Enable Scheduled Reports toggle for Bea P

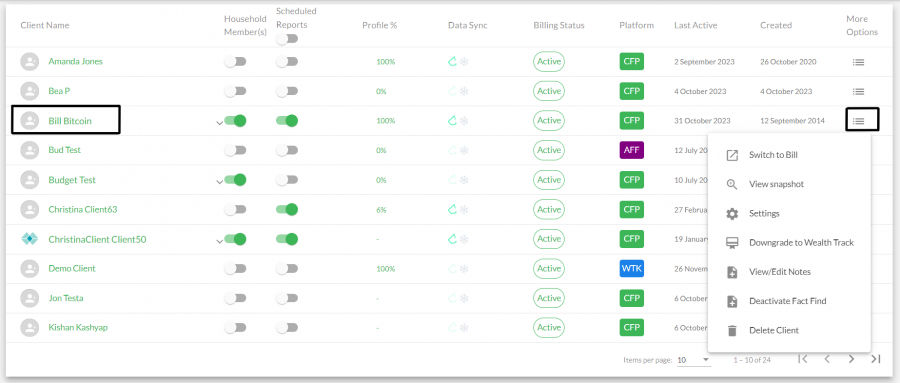pyautogui.click(x=287, y=91)
